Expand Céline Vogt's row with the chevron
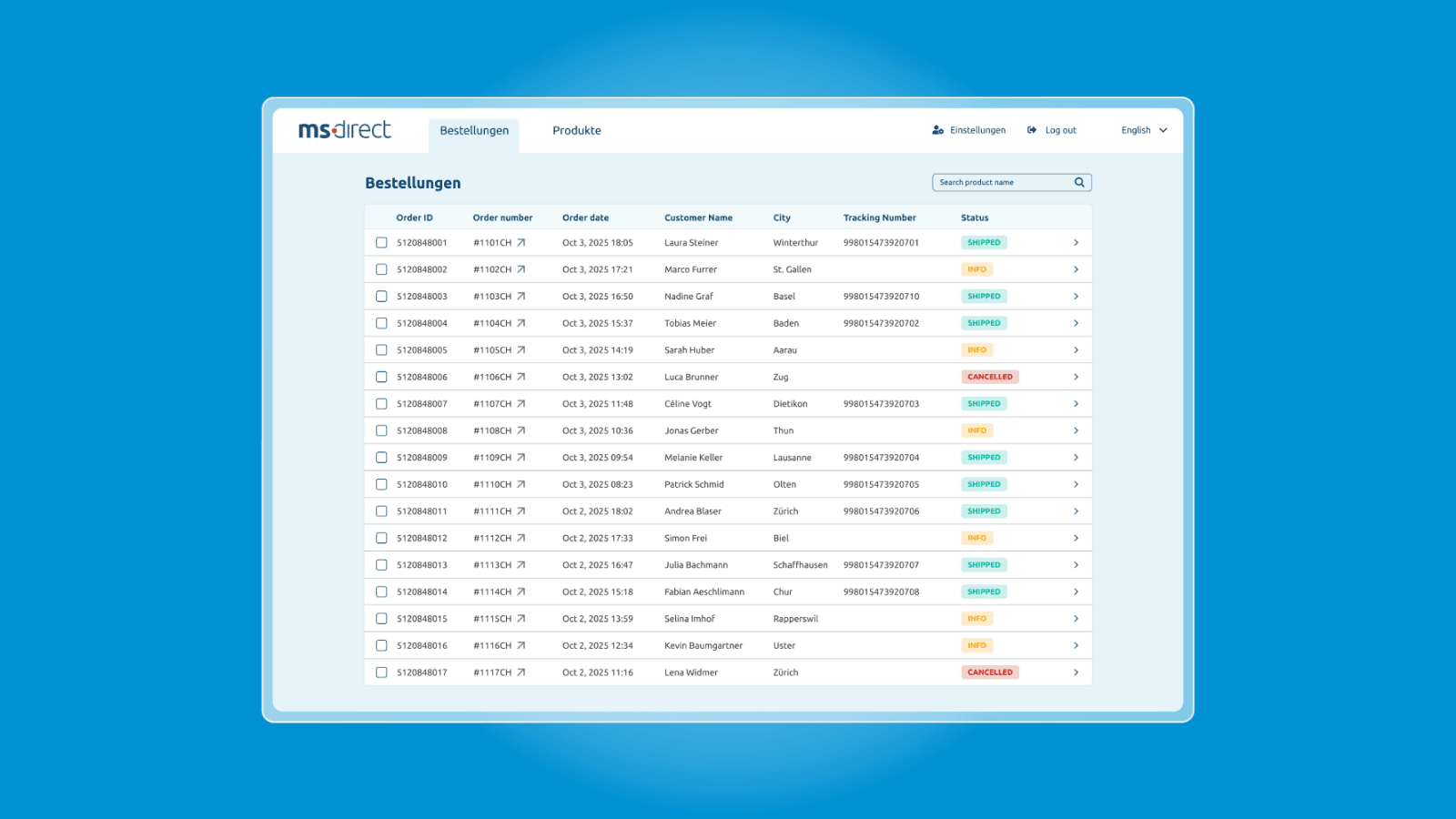The height and width of the screenshot is (819, 1456). pos(1076,404)
